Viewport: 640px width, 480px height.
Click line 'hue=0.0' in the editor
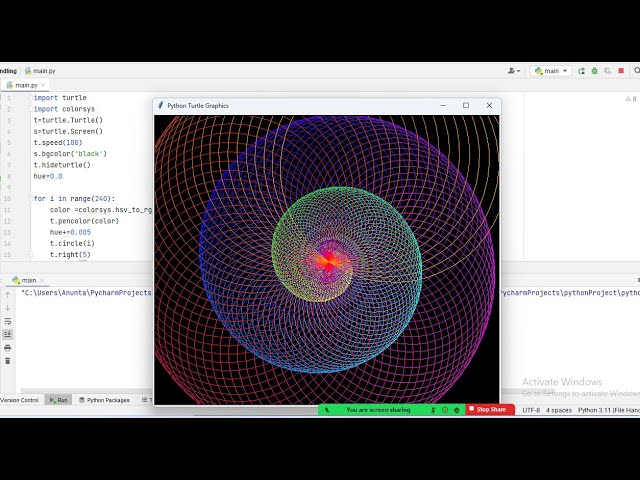[x=48, y=176]
